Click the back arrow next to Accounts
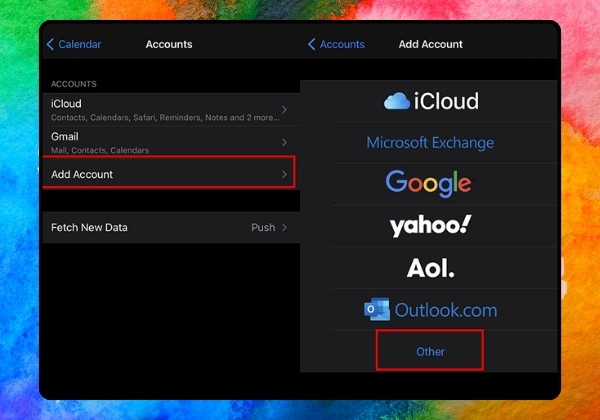Image resolution: width=600 pixels, height=420 pixels. (312, 44)
